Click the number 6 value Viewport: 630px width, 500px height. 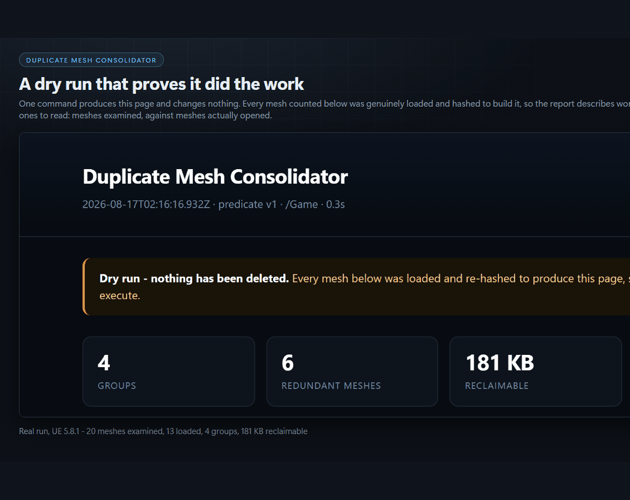(288, 363)
